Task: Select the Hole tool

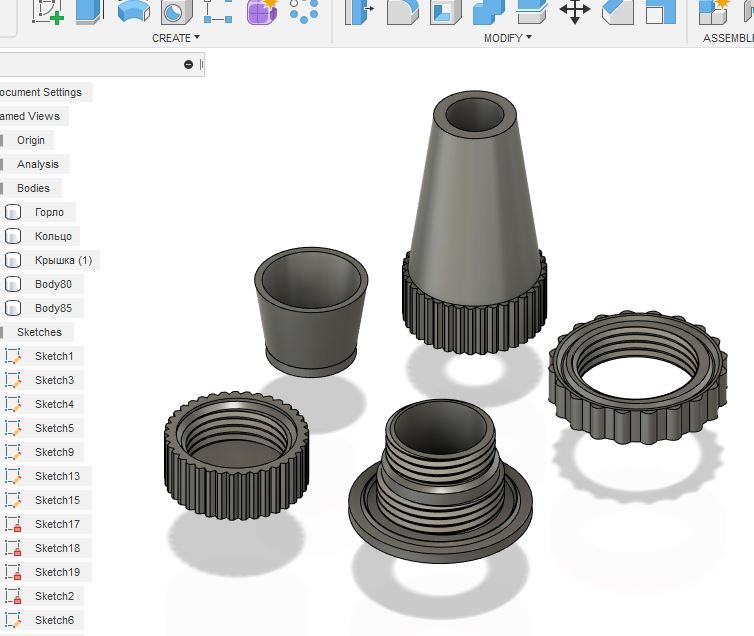Action: (x=176, y=12)
